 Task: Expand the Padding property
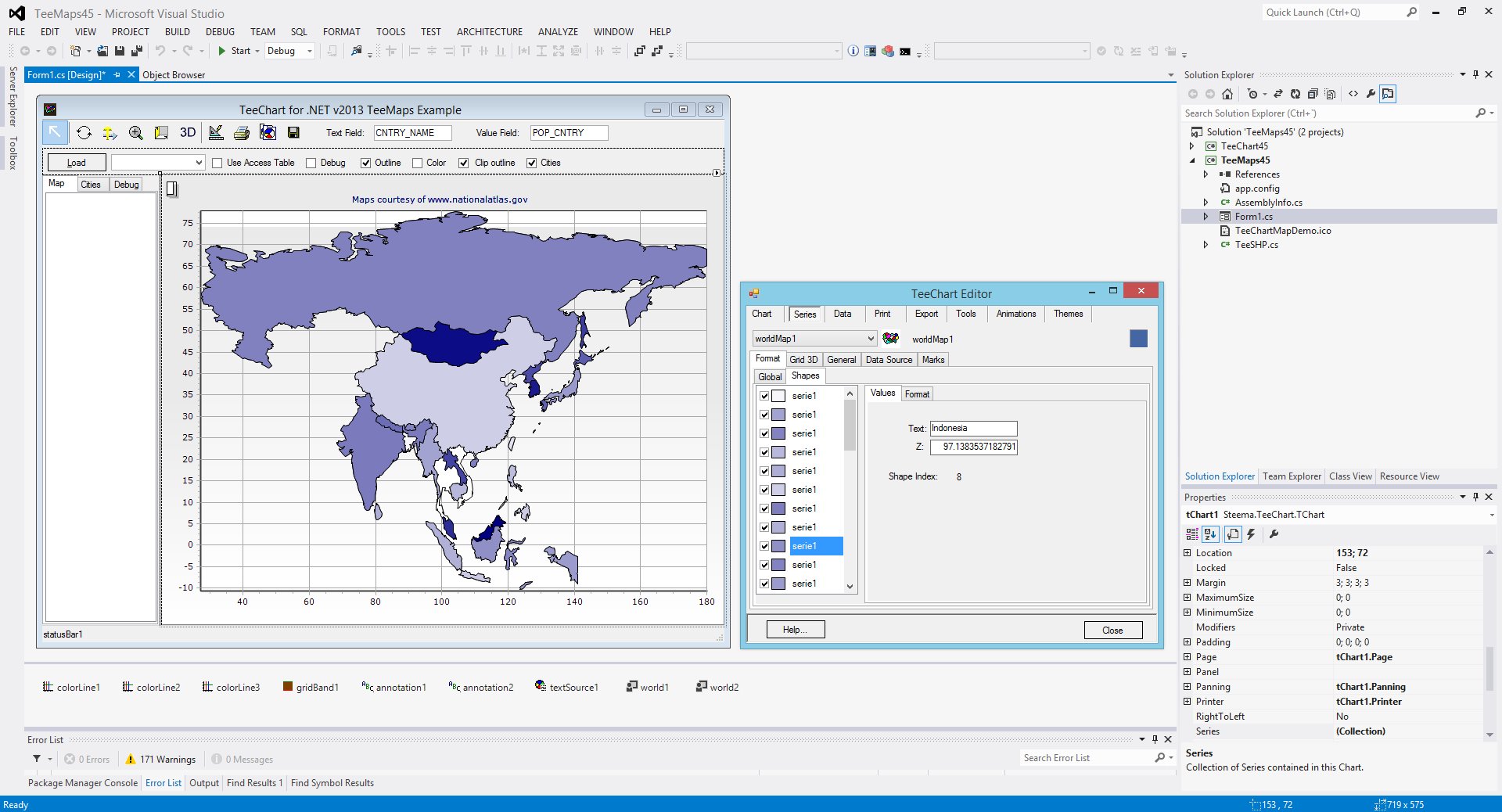click(1188, 642)
